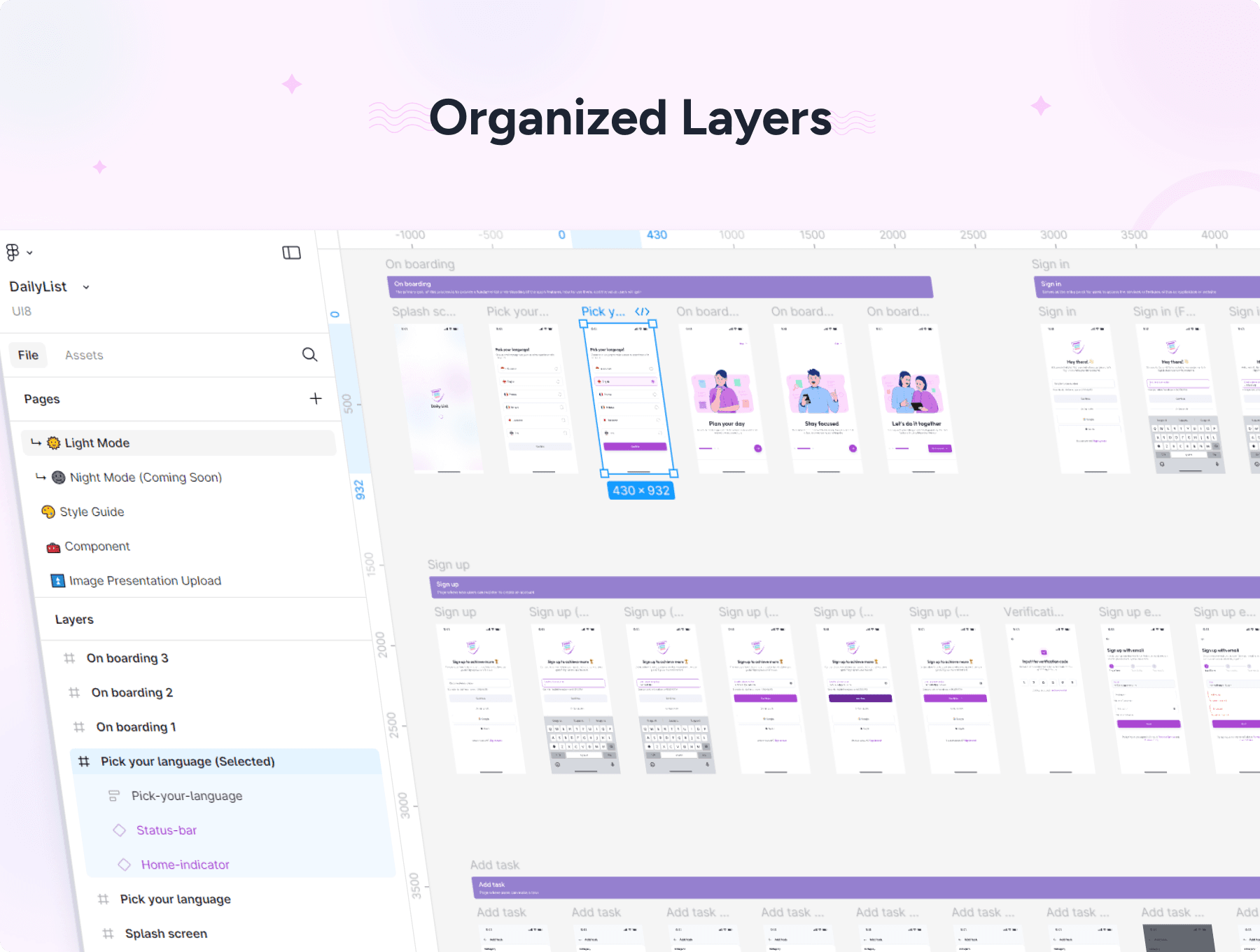The width and height of the screenshot is (1260, 952).
Task: Switch to the Assets tab
Action: point(84,355)
